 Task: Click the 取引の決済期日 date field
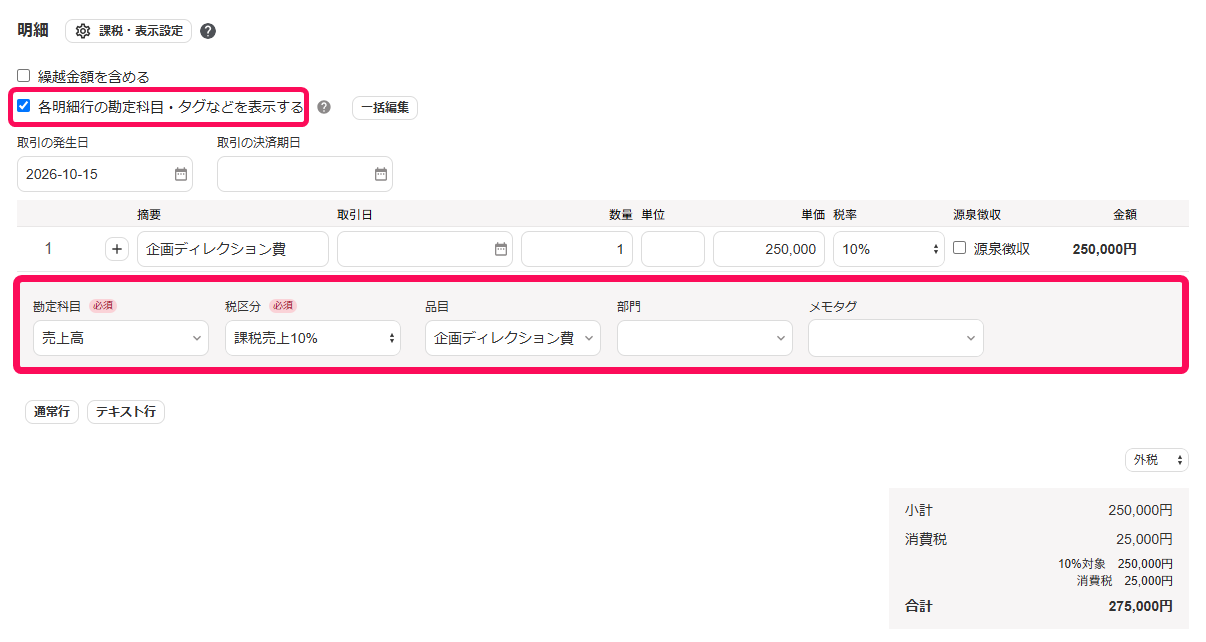[305, 174]
